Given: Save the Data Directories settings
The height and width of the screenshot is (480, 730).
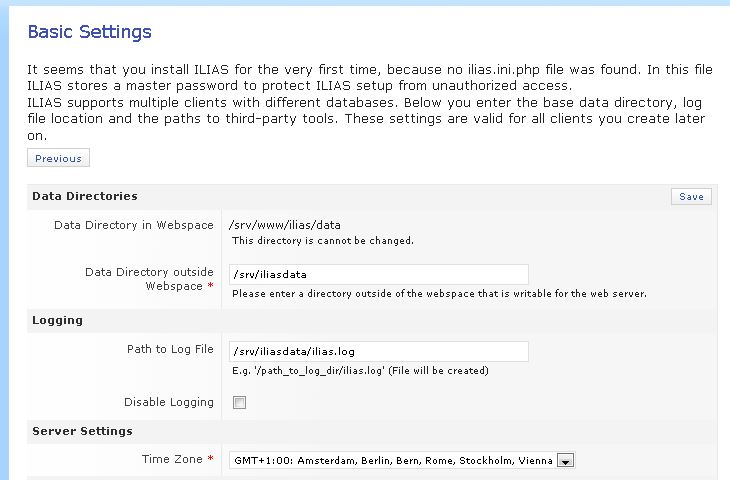Looking at the screenshot, I should (x=691, y=197).
